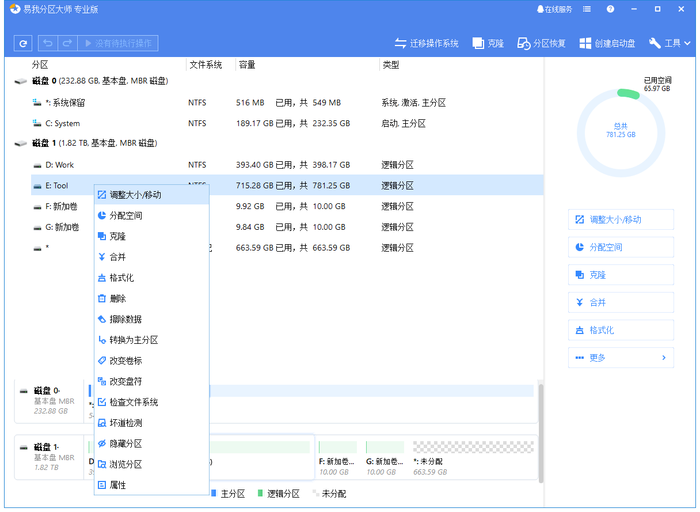Image resolution: width=700 pixels, height=512 pixels.
Task: Open 属性 in the context menu
Action: pyautogui.click(x=152, y=485)
